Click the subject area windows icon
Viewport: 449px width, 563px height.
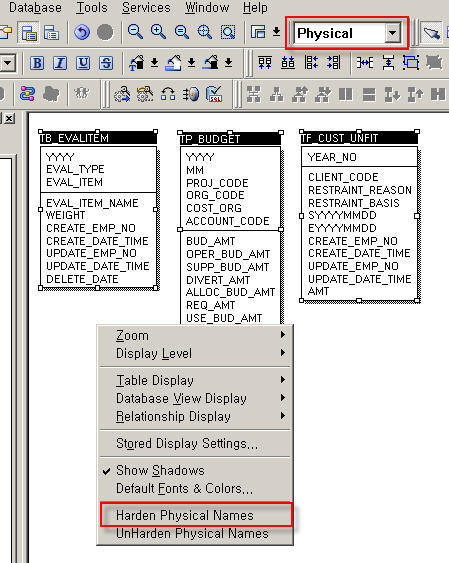coord(258,33)
